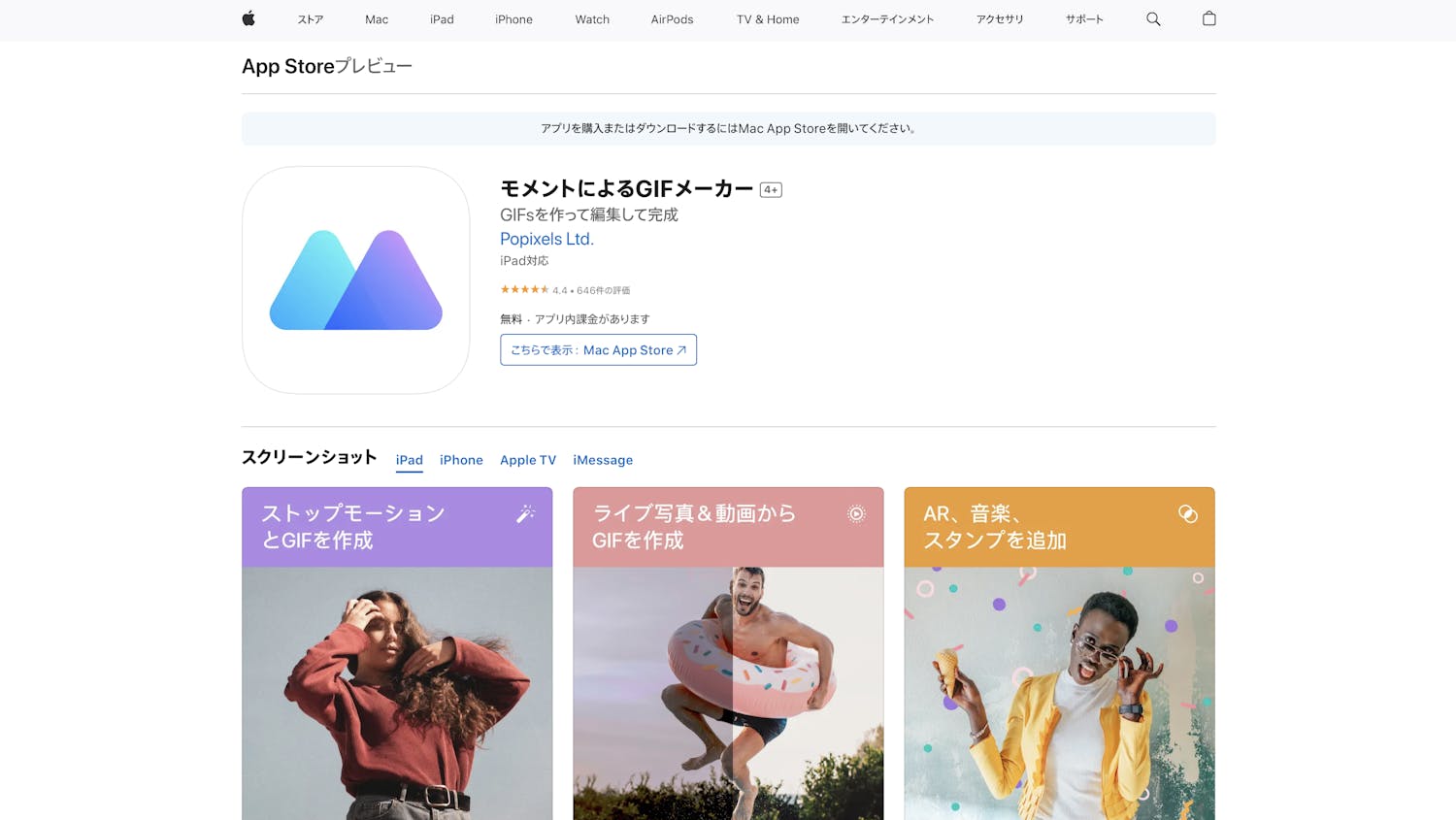Open the AirPods menu item

click(x=672, y=19)
